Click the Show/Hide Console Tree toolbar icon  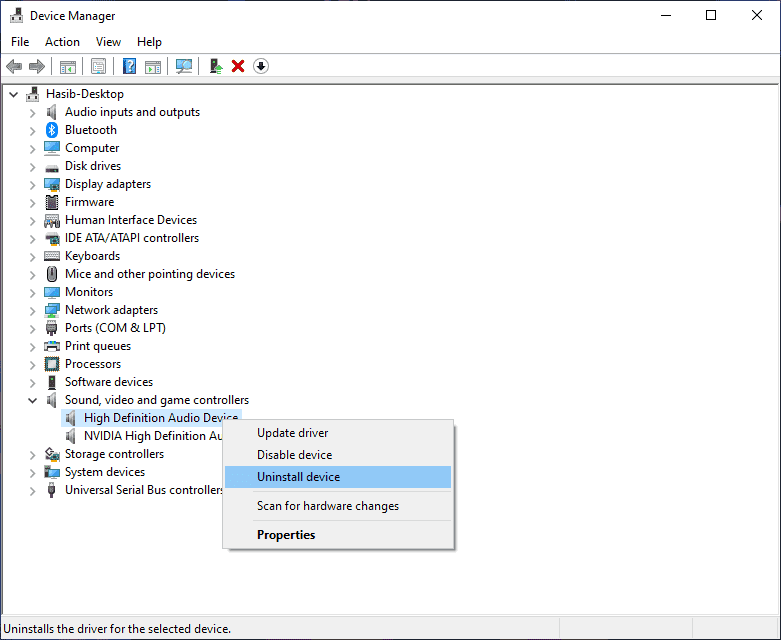coord(67,66)
